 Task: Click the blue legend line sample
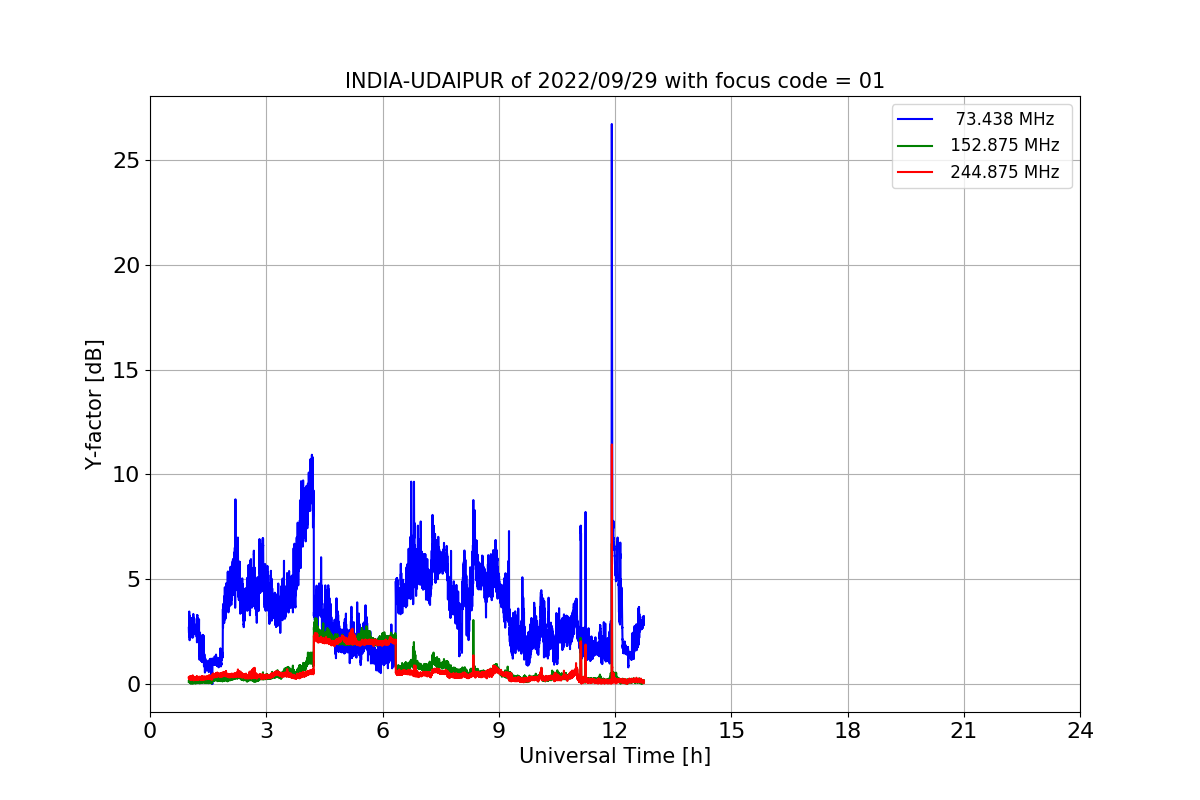[915, 119]
